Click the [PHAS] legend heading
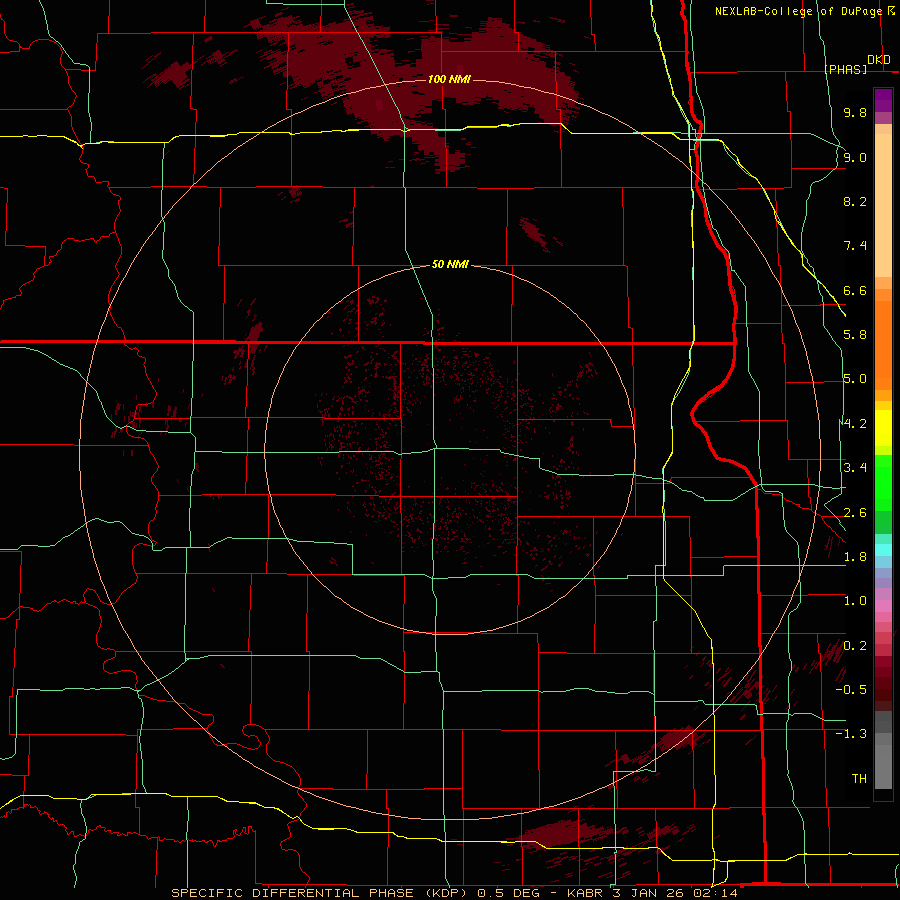 [845, 69]
